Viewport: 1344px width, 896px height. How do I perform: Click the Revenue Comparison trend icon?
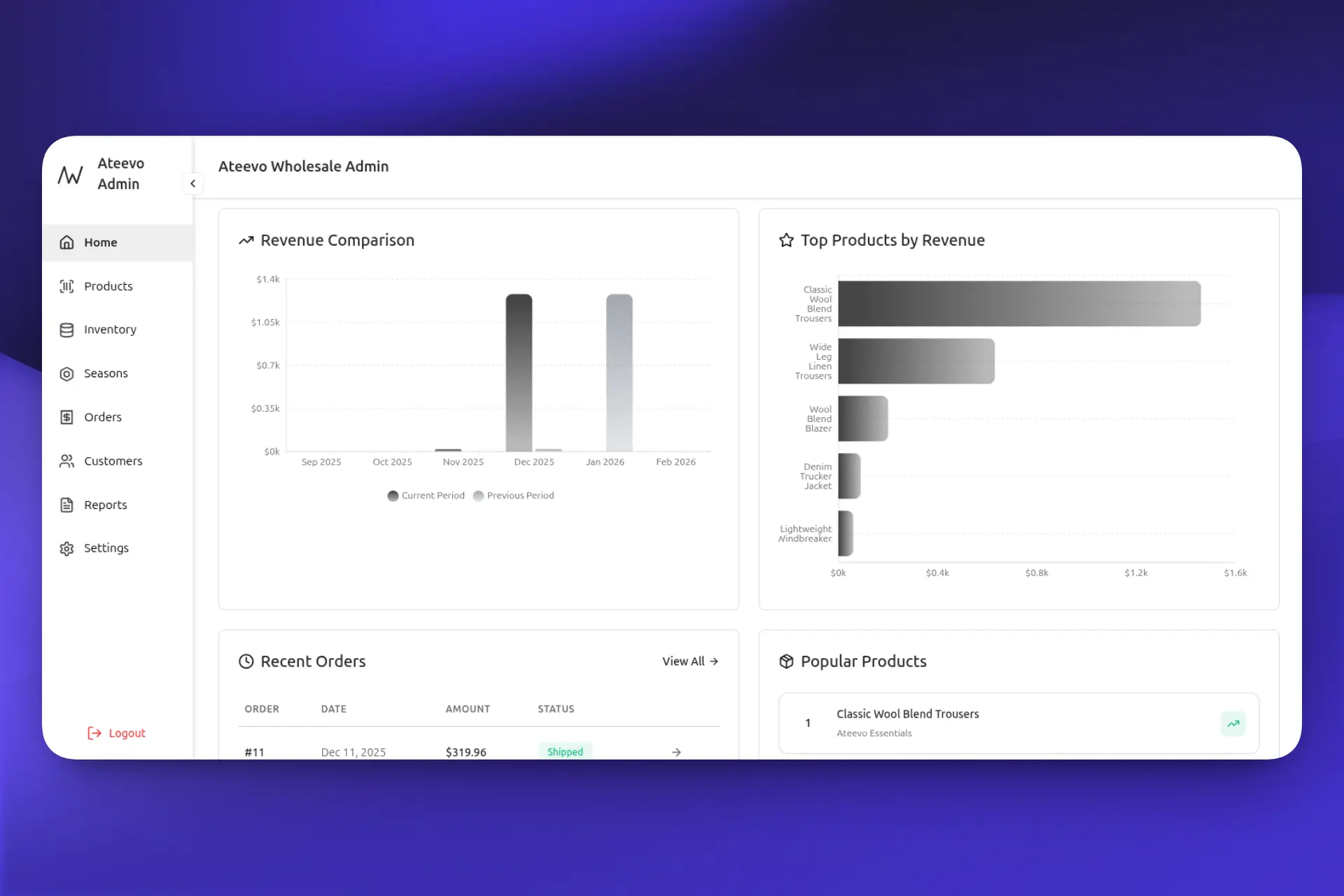click(246, 240)
